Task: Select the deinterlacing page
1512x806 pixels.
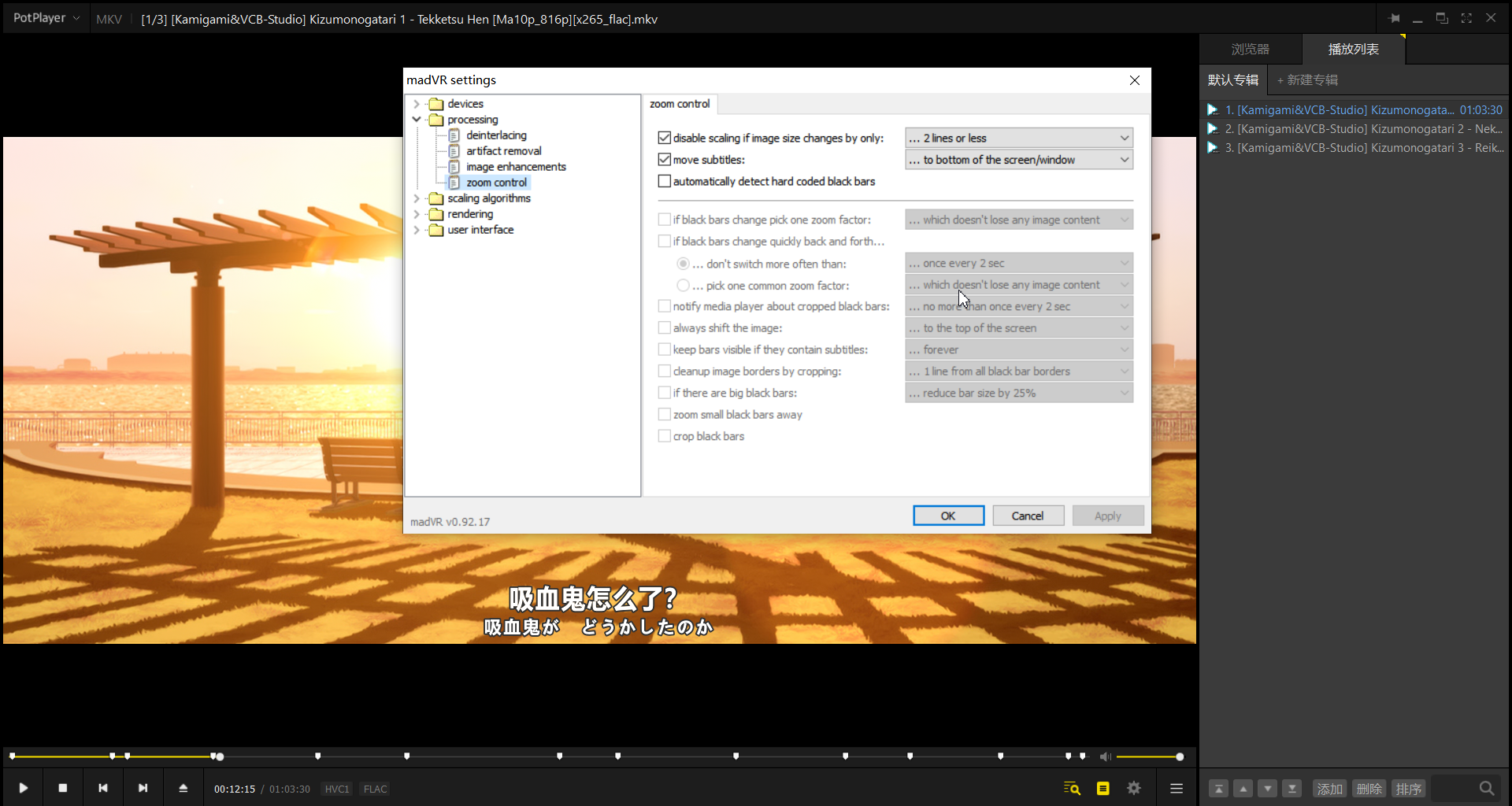Action: point(496,135)
